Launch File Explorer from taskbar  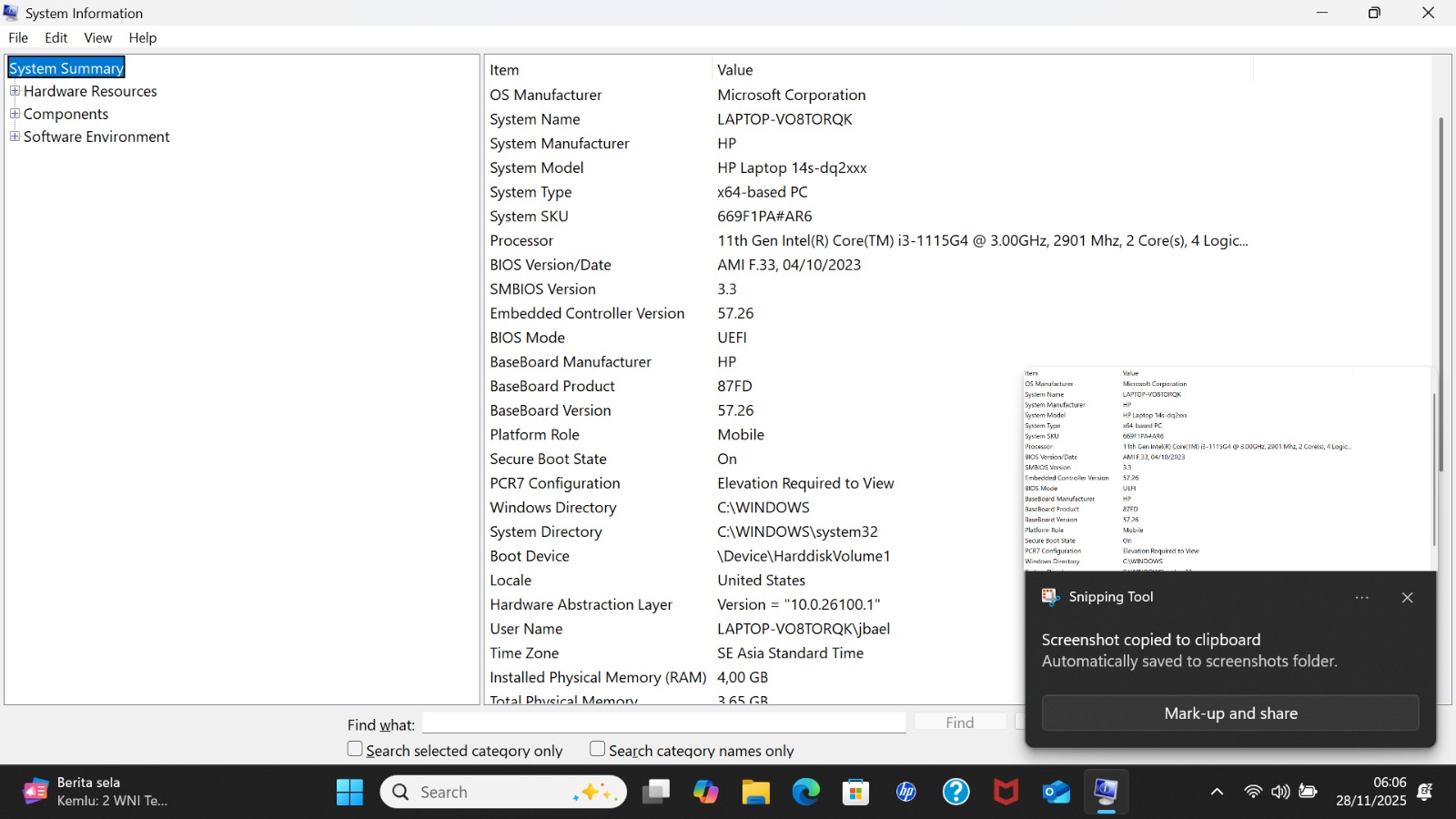(755, 793)
